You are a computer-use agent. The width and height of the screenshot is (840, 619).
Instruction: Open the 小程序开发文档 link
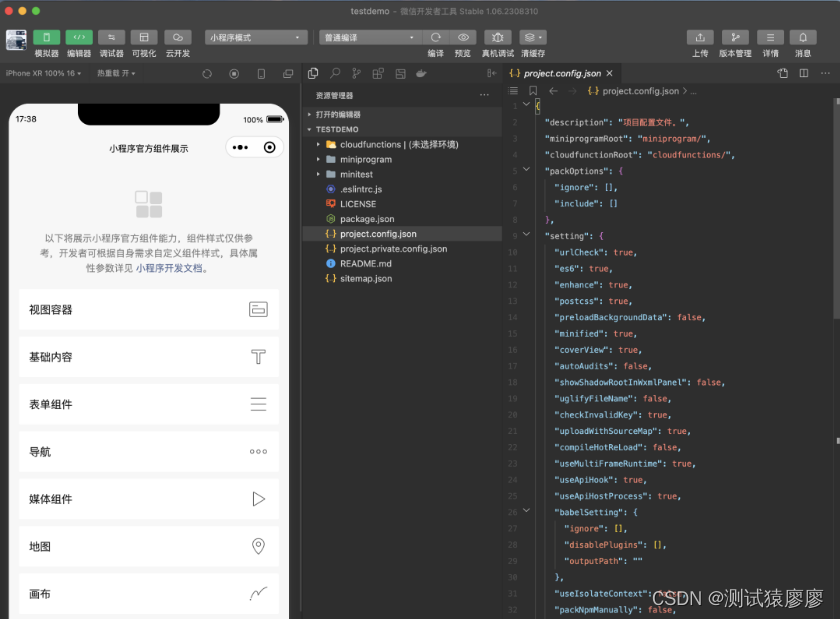[169, 268]
